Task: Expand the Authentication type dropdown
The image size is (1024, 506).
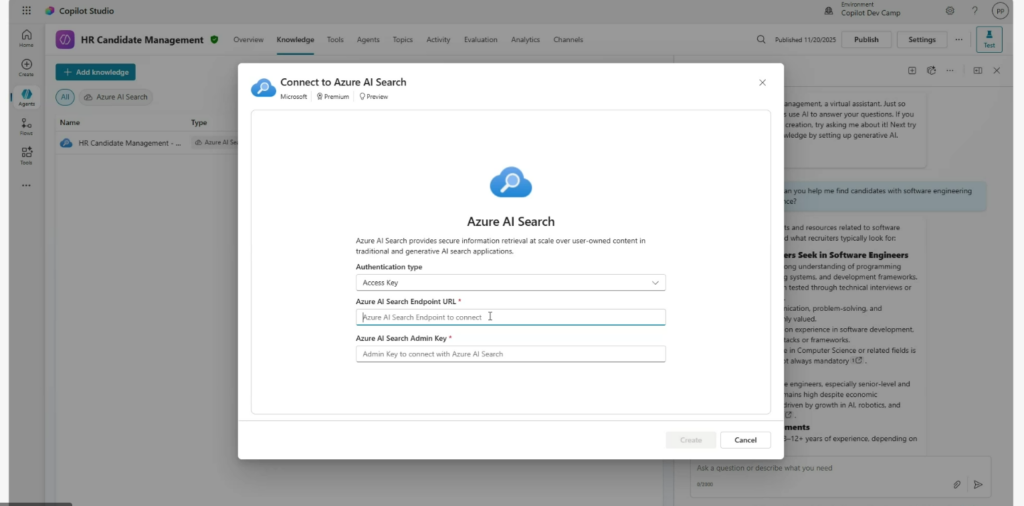Action: [510, 283]
